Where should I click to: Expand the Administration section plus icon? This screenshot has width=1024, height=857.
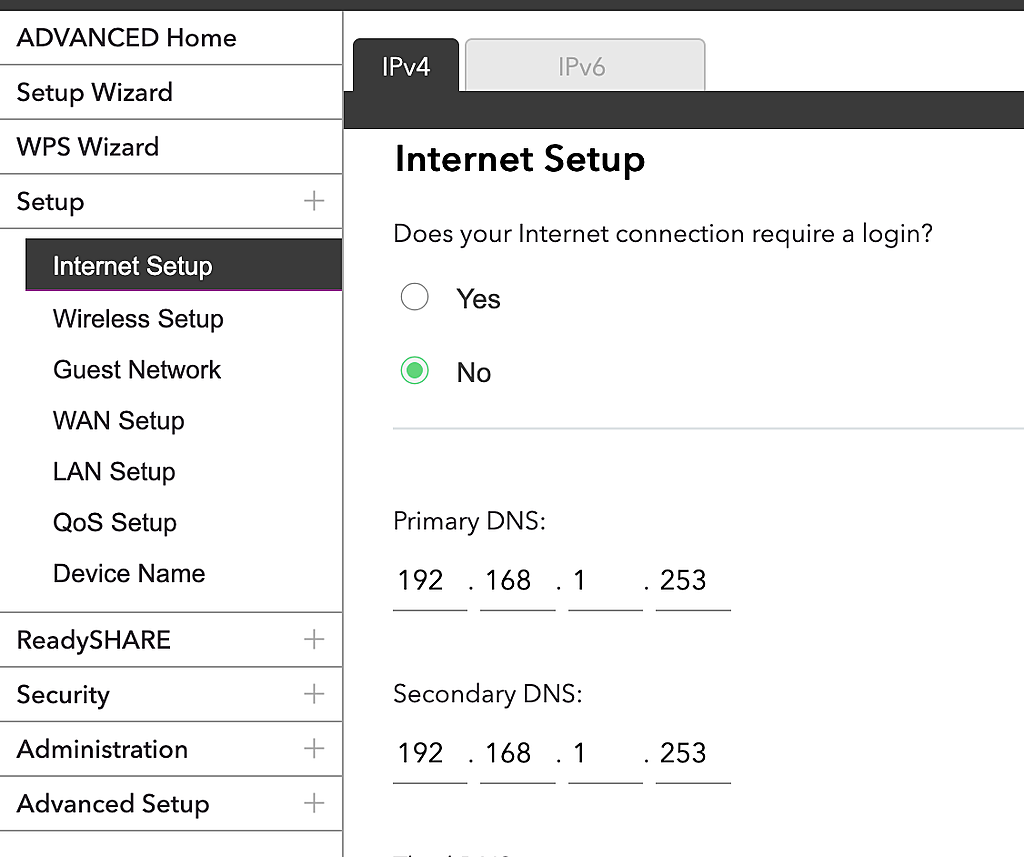(x=314, y=749)
